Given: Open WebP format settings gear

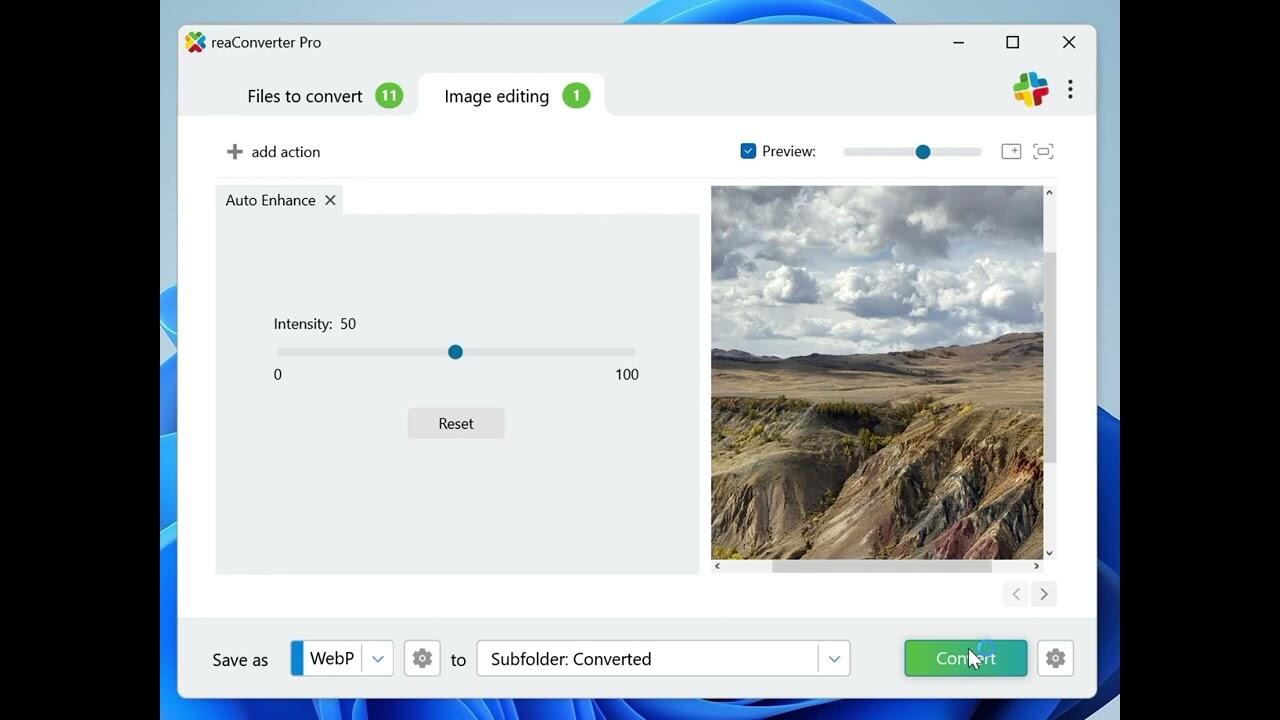Looking at the screenshot, I should pyautogui.click(x=422, y=659).
